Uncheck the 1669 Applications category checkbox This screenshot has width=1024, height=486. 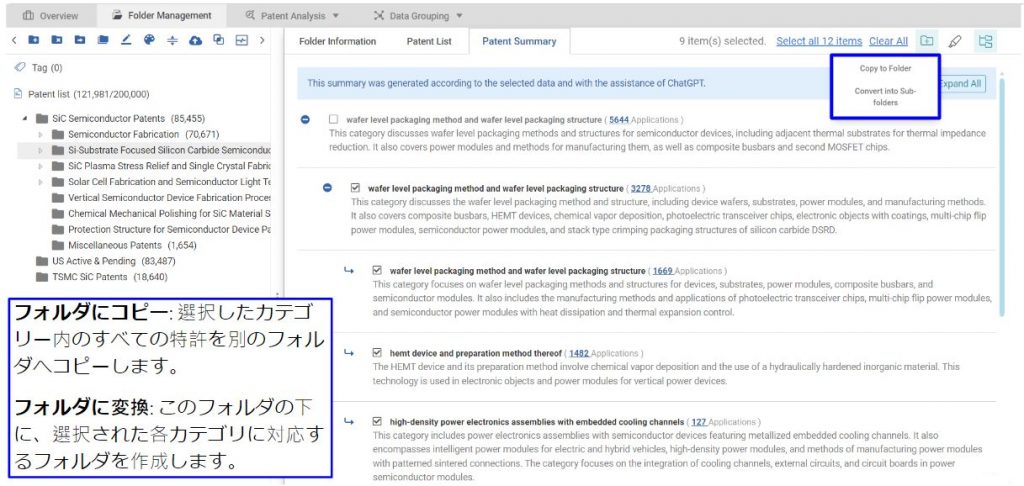(377, 270)
